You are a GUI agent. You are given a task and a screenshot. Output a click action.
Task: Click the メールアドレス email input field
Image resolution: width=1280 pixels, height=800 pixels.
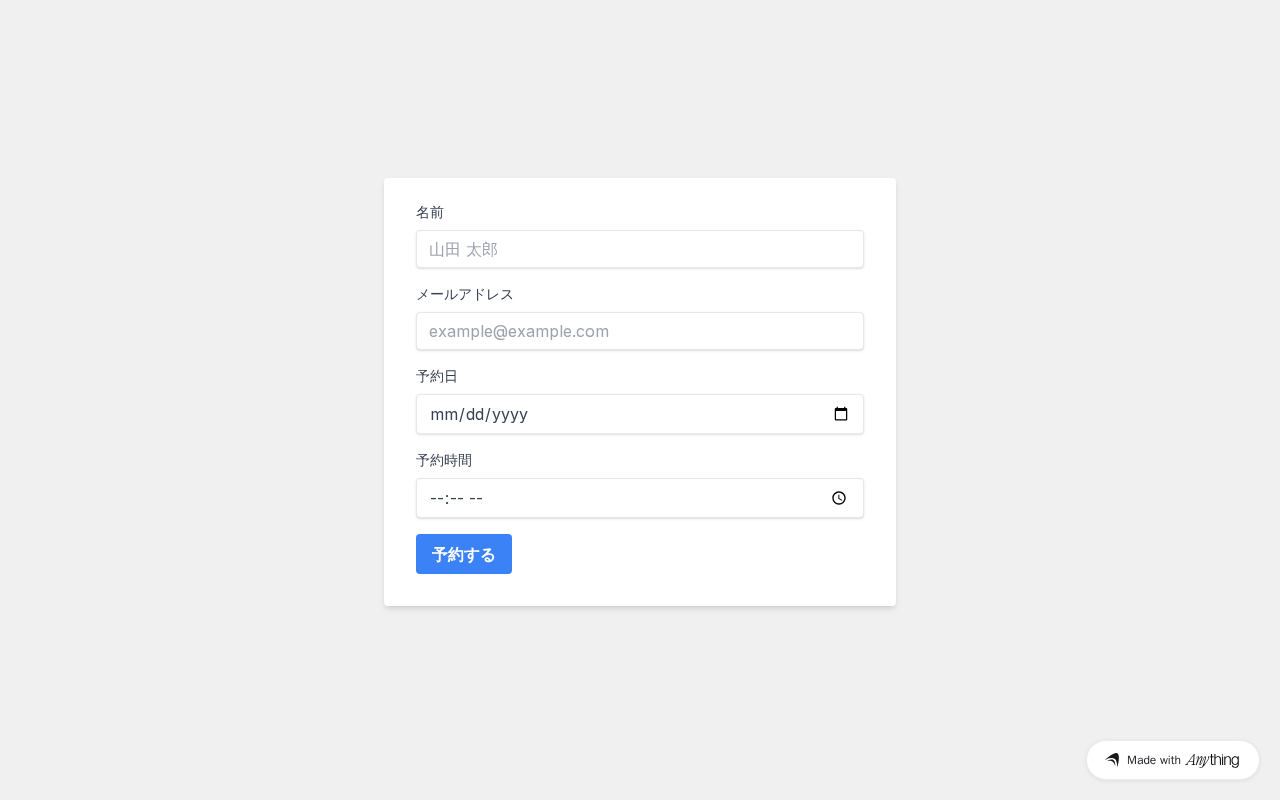[x=640, y=331]
